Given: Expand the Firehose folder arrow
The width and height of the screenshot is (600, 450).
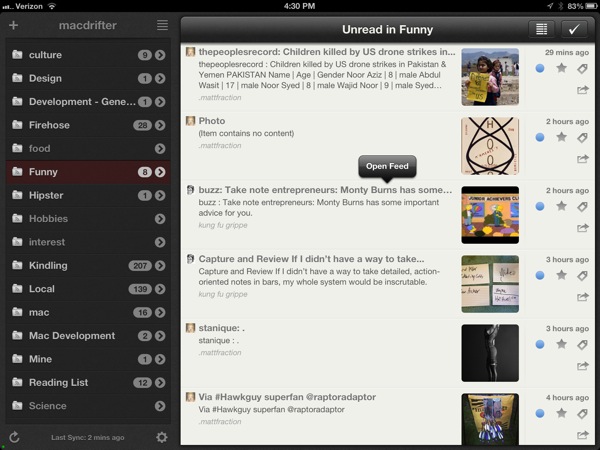Looking at the screenshot, I should point(160,125).
